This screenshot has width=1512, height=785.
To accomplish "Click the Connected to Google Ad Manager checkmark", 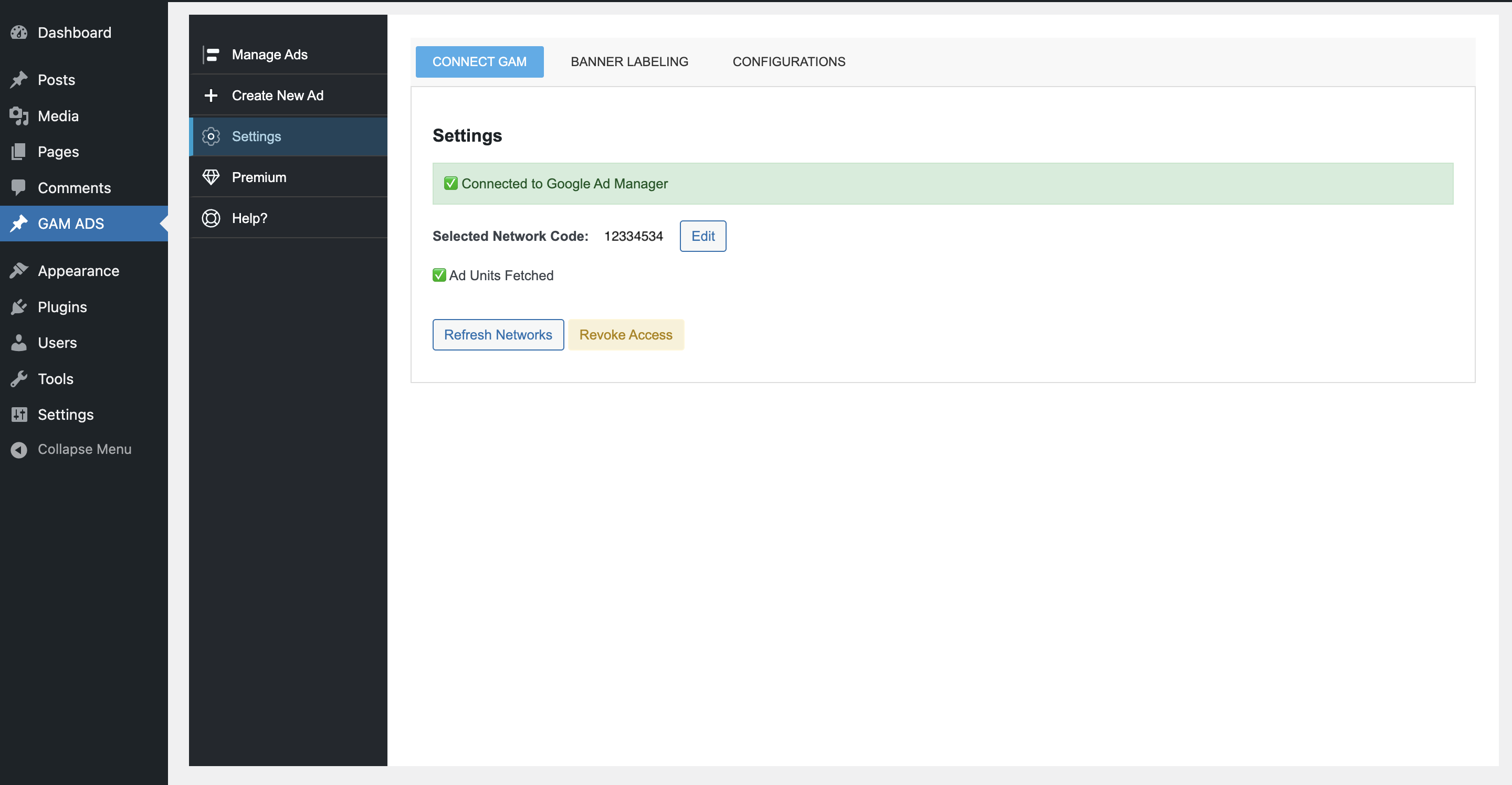I will [450, 183].
